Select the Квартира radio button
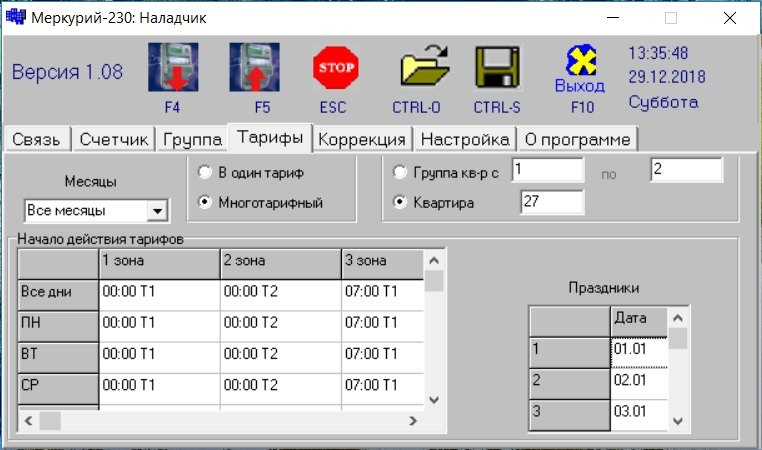The image size is (762, 450). tap(399, 202)
